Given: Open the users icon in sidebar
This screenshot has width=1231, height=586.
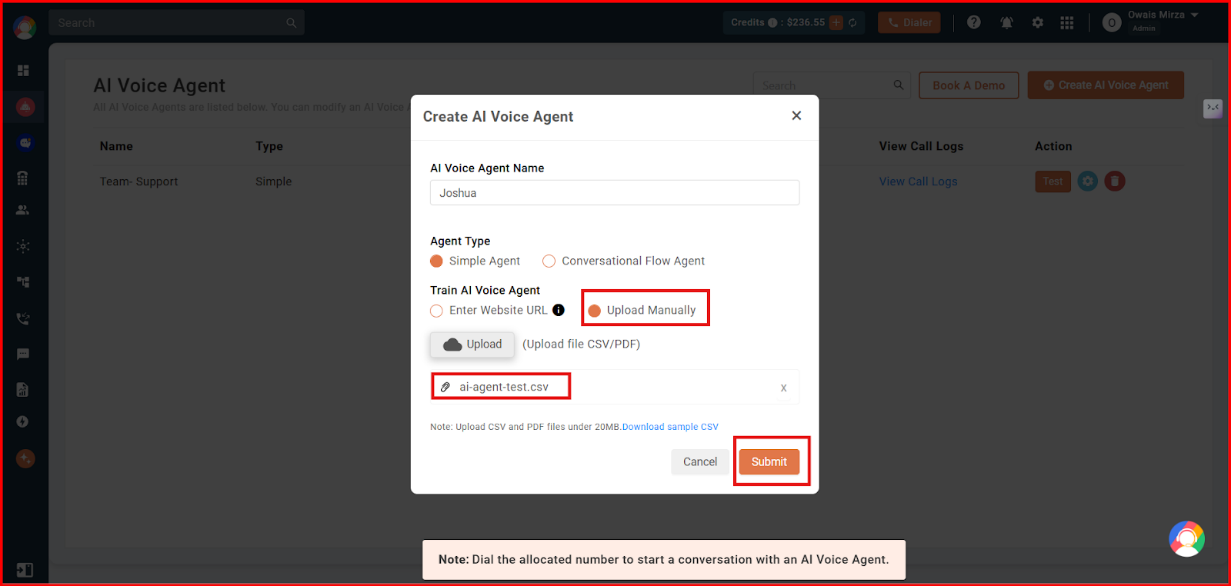Looking at the screenshot, I should (x=23, y=210).
